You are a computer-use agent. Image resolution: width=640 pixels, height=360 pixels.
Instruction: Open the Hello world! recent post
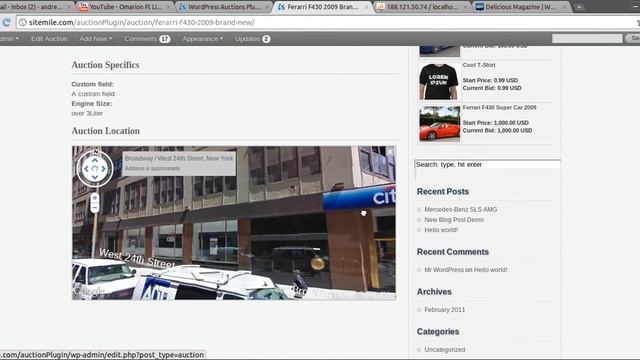tap(441, 230)
